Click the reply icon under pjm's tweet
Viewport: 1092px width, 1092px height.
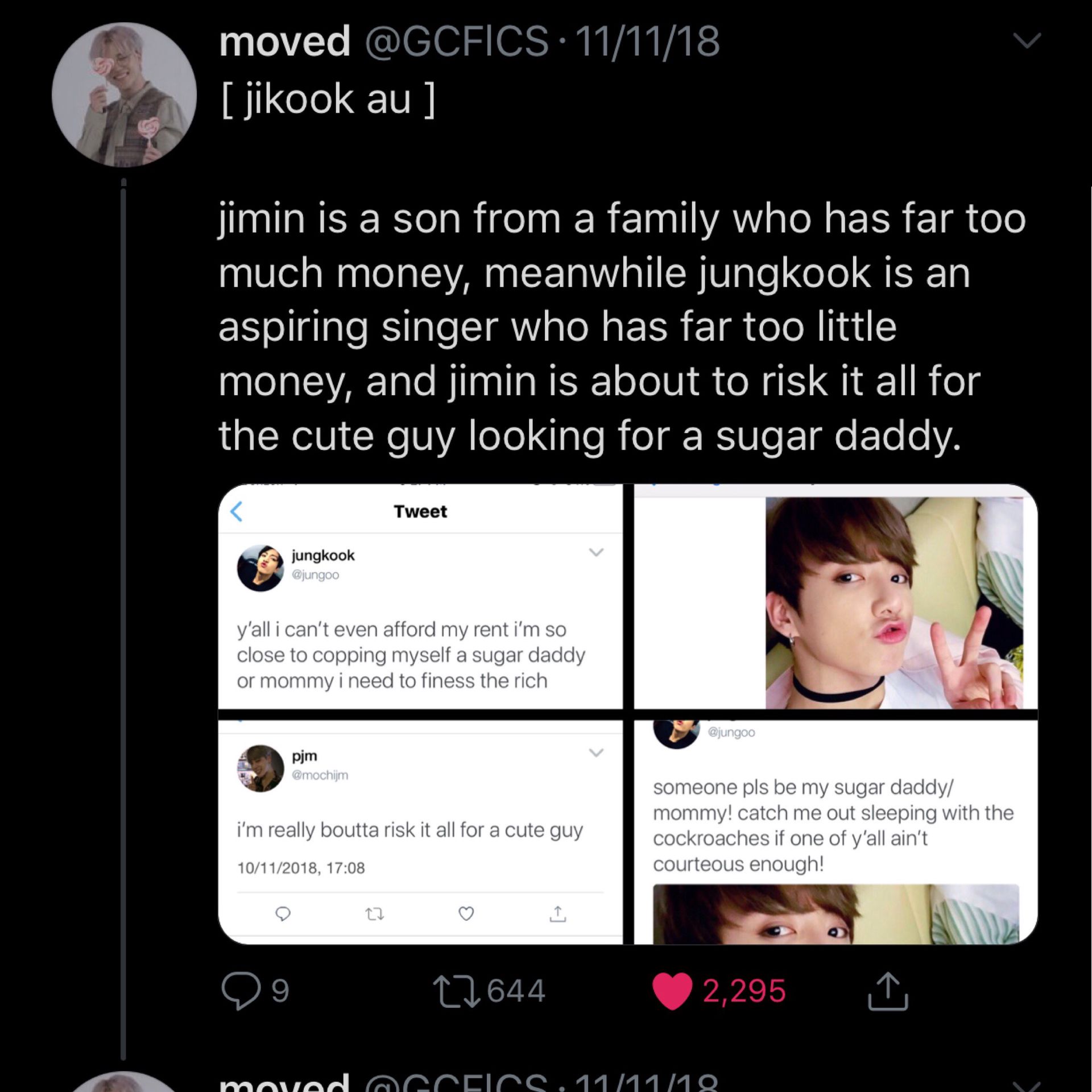click(283, 913)
